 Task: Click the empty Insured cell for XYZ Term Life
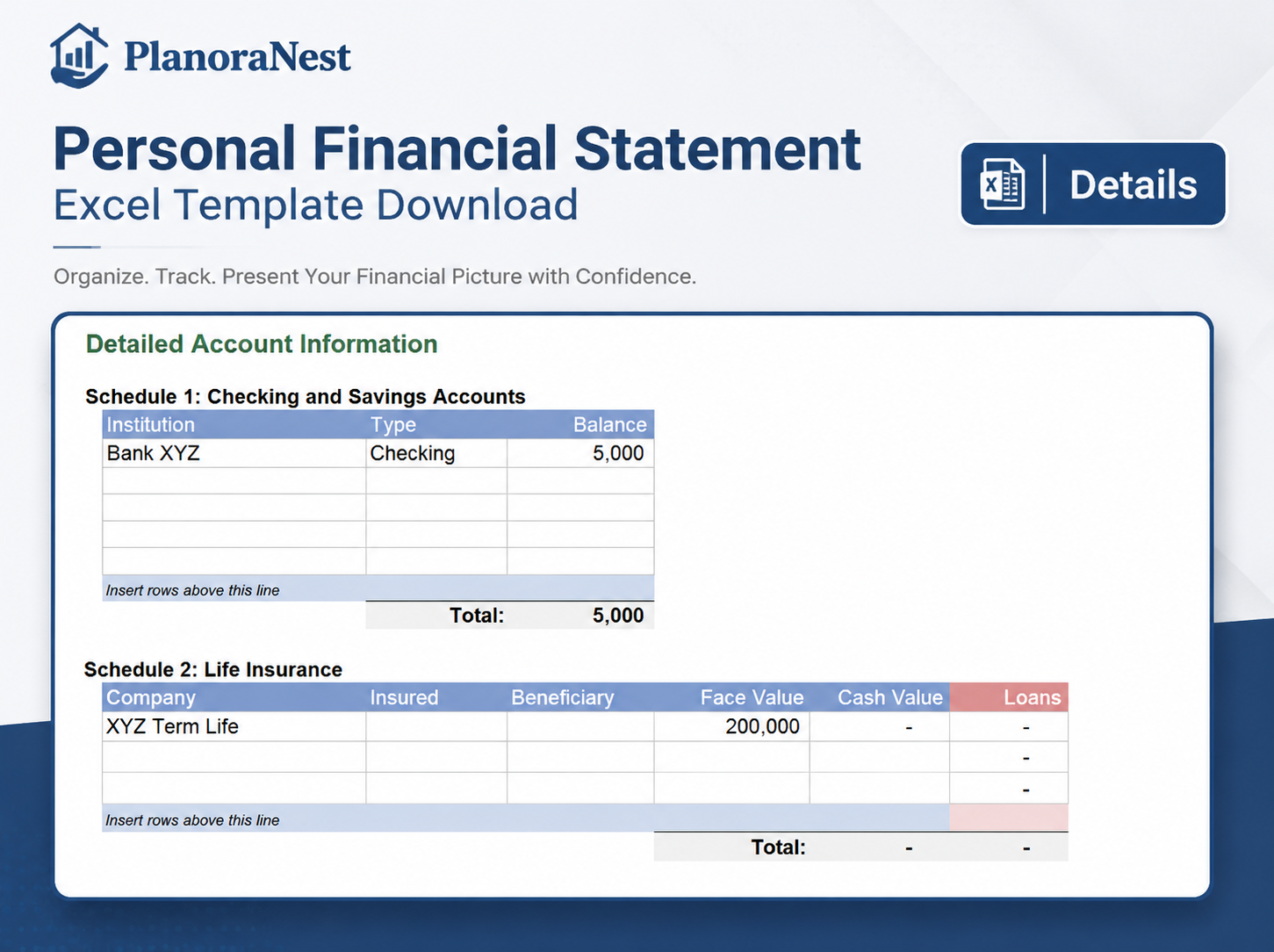[436, 726]
